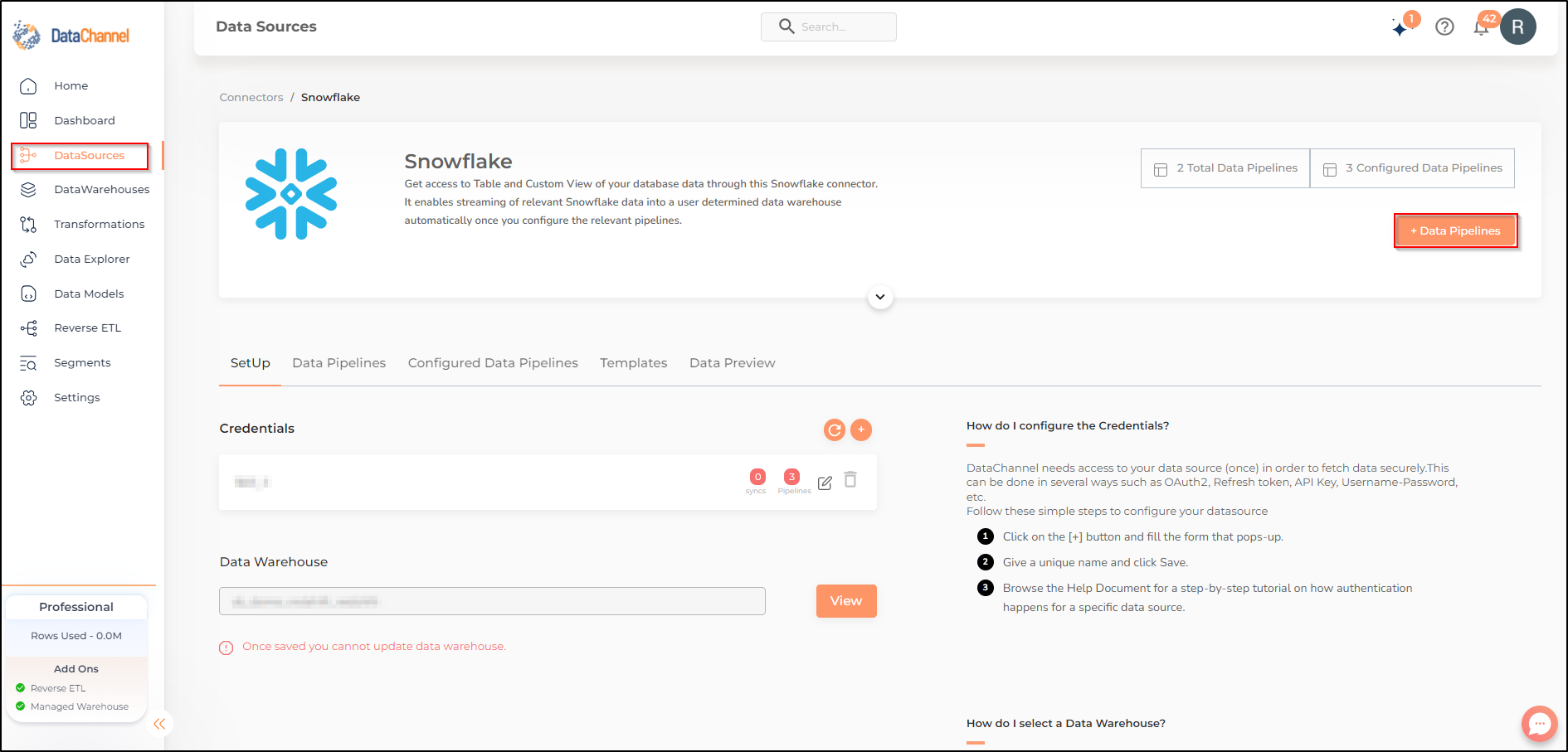Viewport: 1568px width, 752px height.
Task: Focus the Search input field
Action: click(829, 27)
